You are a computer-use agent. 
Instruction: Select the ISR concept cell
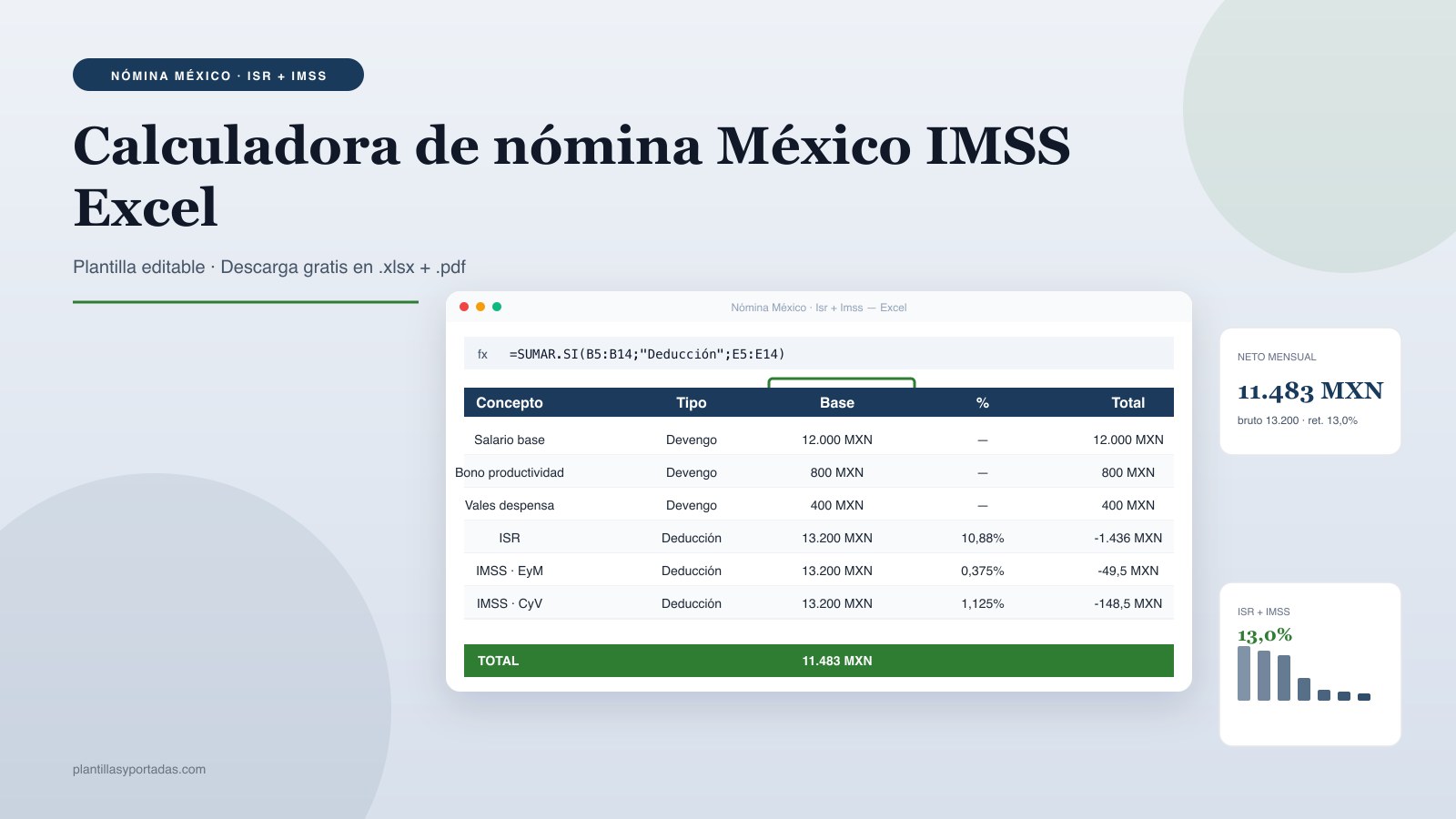coord(510,538)
